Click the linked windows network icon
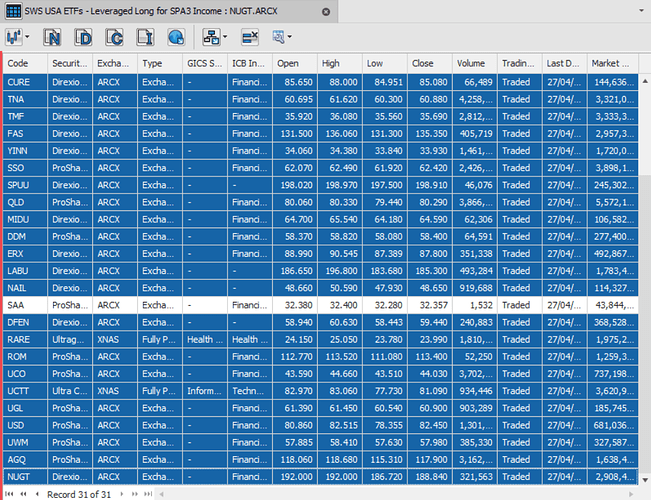 [211, 37]
